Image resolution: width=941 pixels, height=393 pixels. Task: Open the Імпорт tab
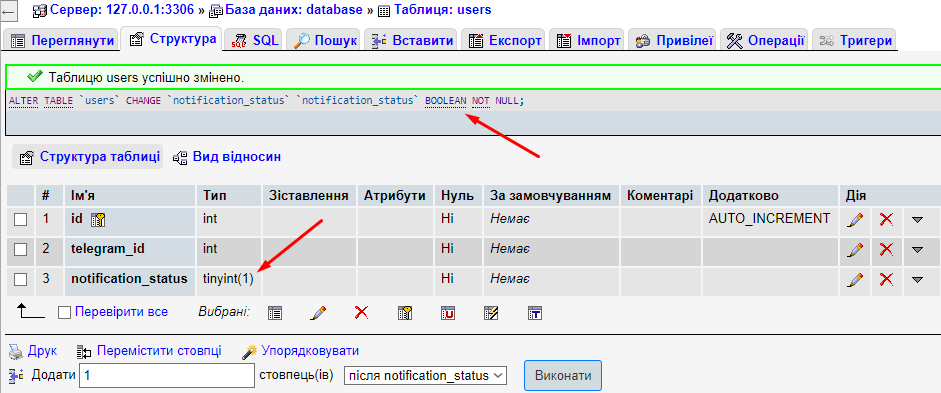click(x=588, y=40)
